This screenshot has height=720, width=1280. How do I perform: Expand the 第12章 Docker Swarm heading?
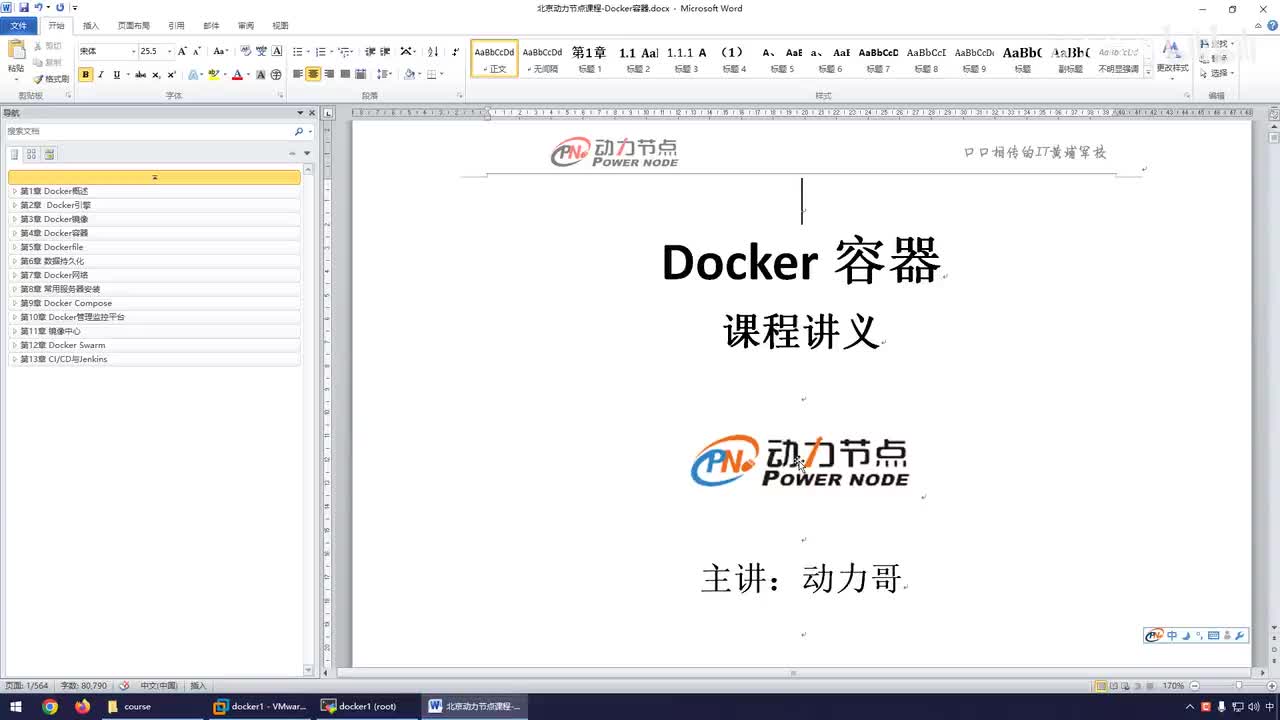click(14, 345)
